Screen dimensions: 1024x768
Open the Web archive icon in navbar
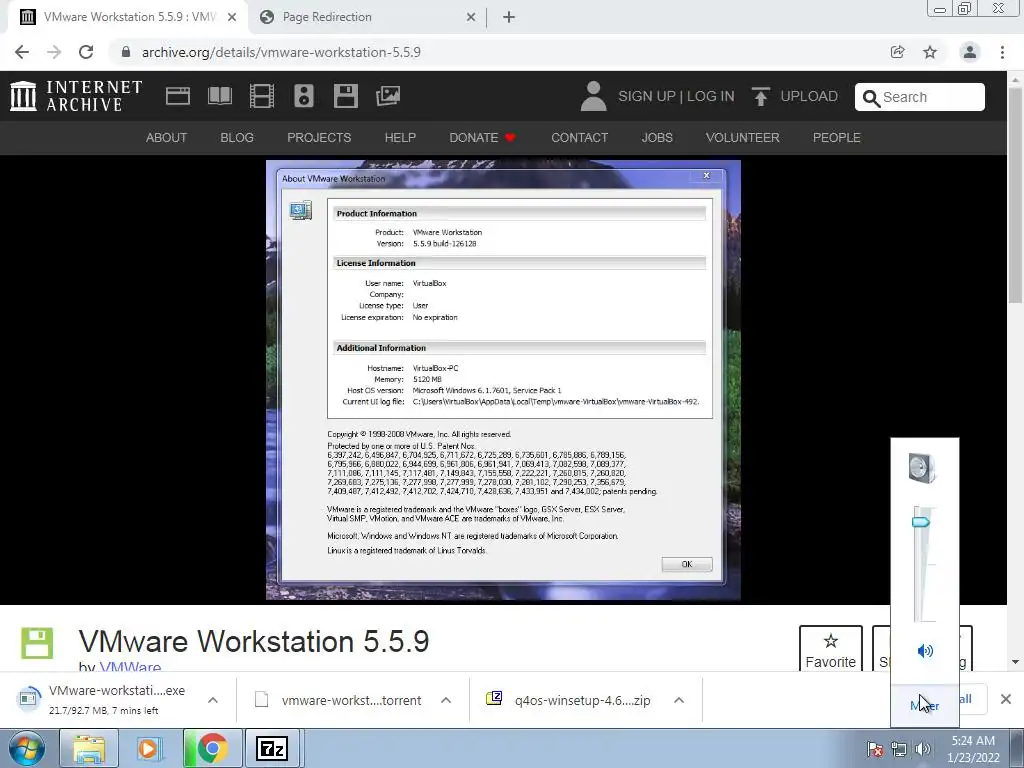178,96
